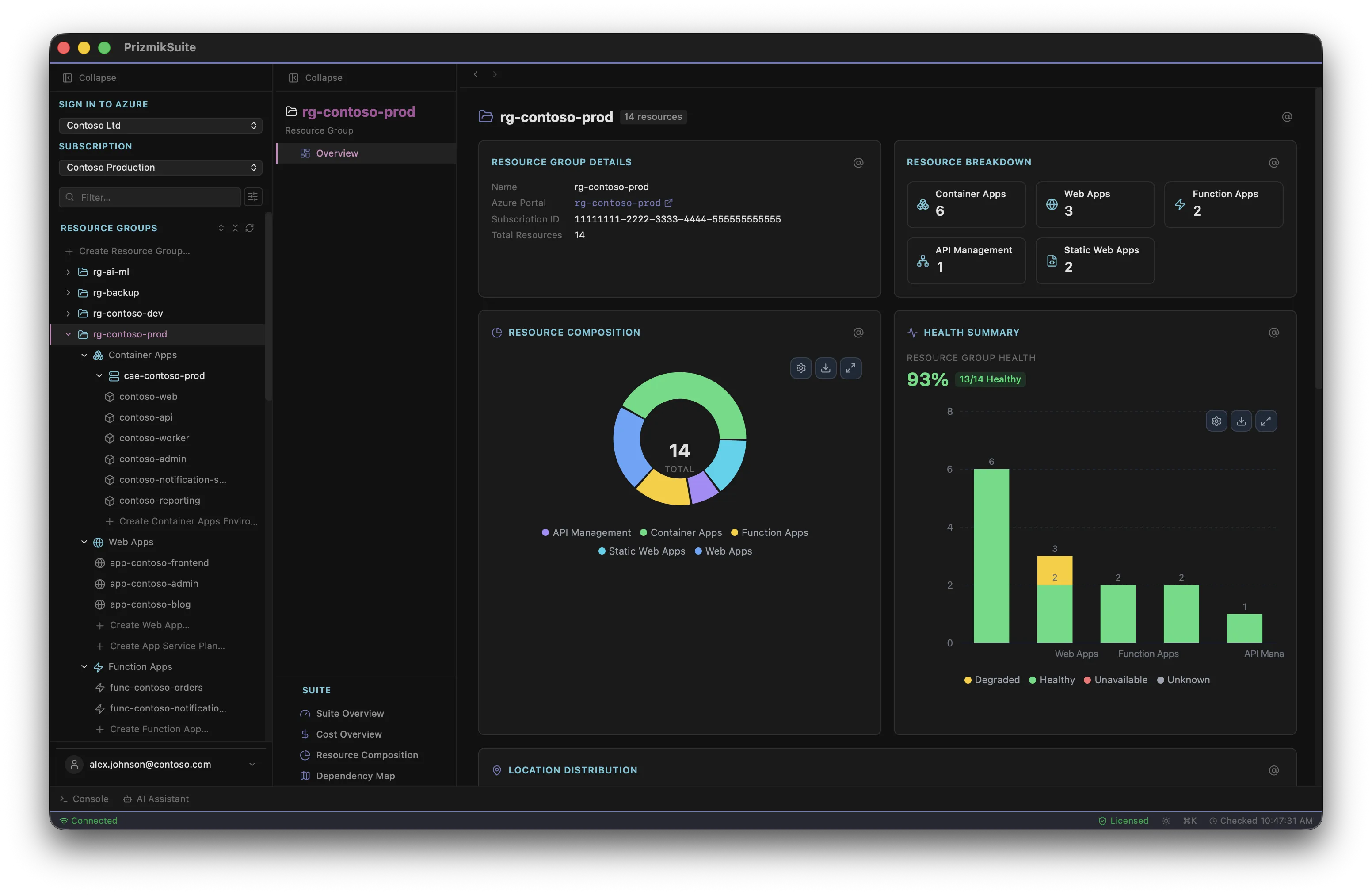Select the Overview item in the middle panel
This screenshot has height=895, width=1372.
(x=337, y=153)
